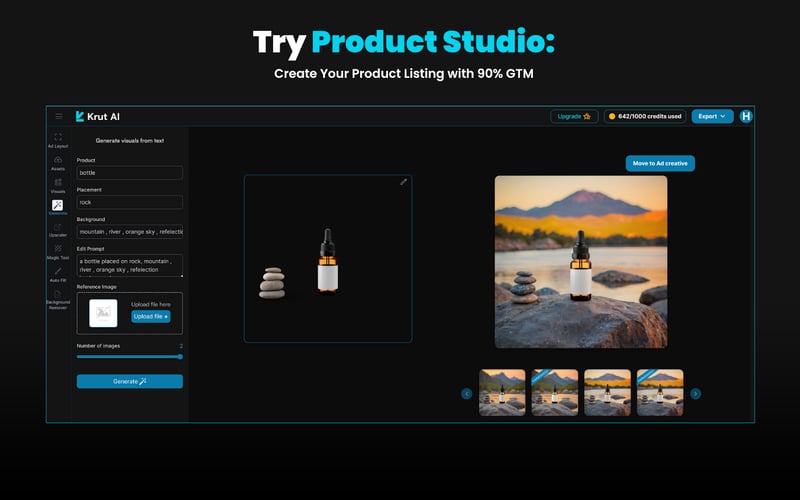Click the Number of images label
The height and width of the screenshot is (500, 800).
pos(98,346)
